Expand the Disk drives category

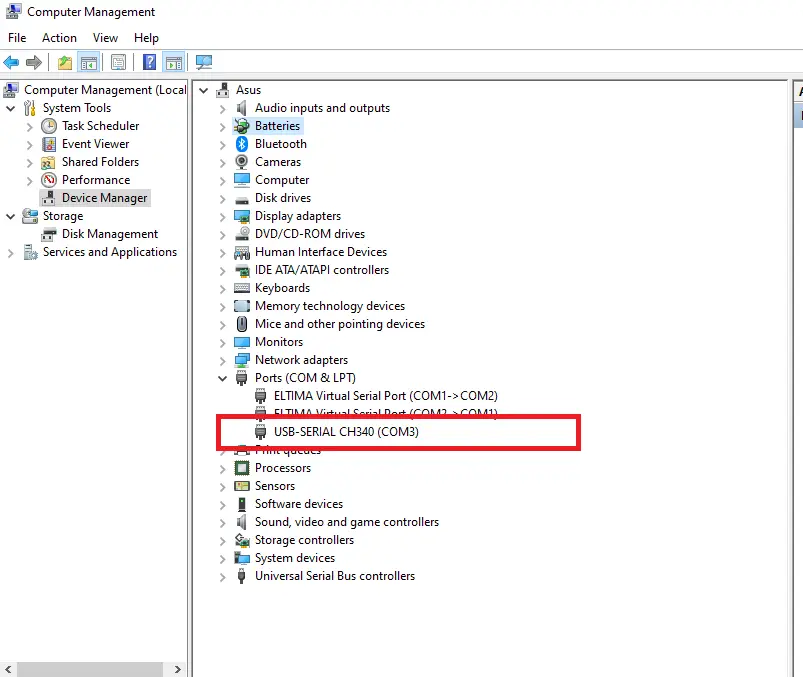(222, 199)
